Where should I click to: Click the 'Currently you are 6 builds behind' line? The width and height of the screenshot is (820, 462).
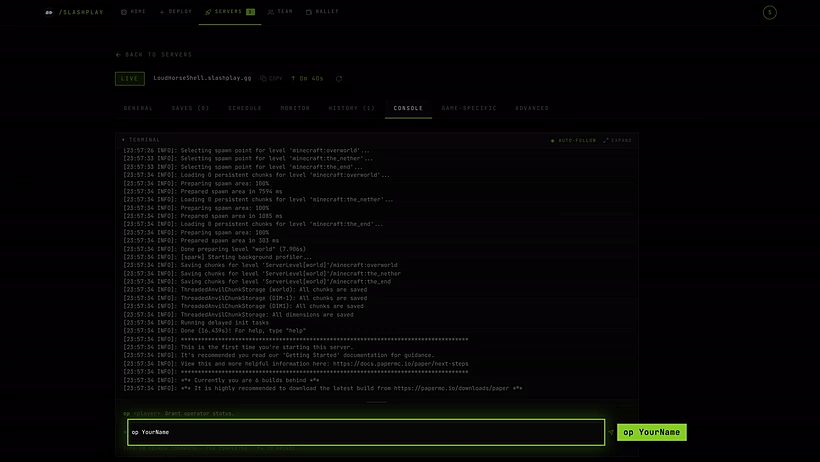tap(221, 380)
